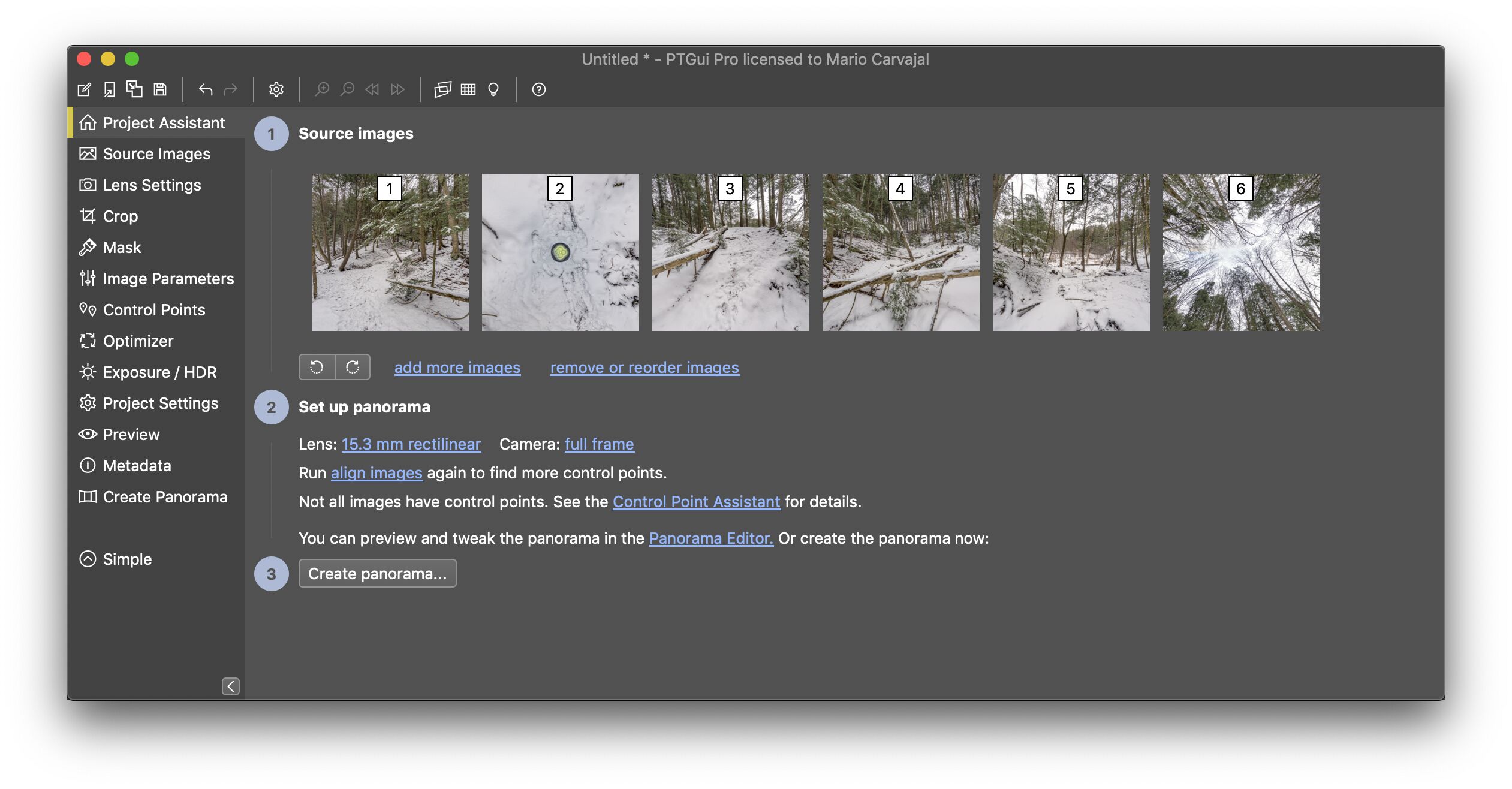Go to the next image using forward icon
Viewport: 1512px width, 789px height.
pyautogui.click(x=397, y=89)
